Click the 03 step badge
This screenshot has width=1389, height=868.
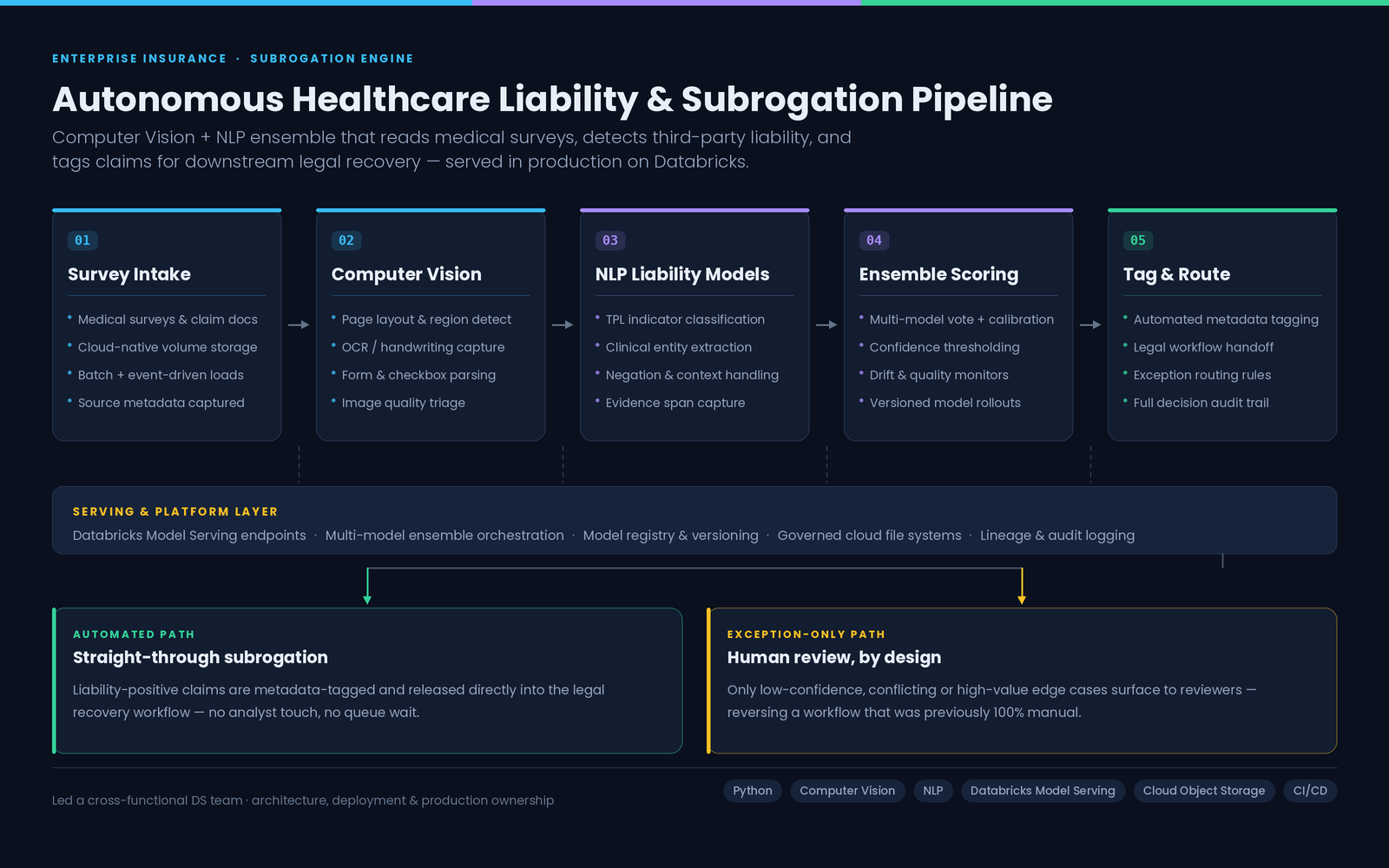610,240
